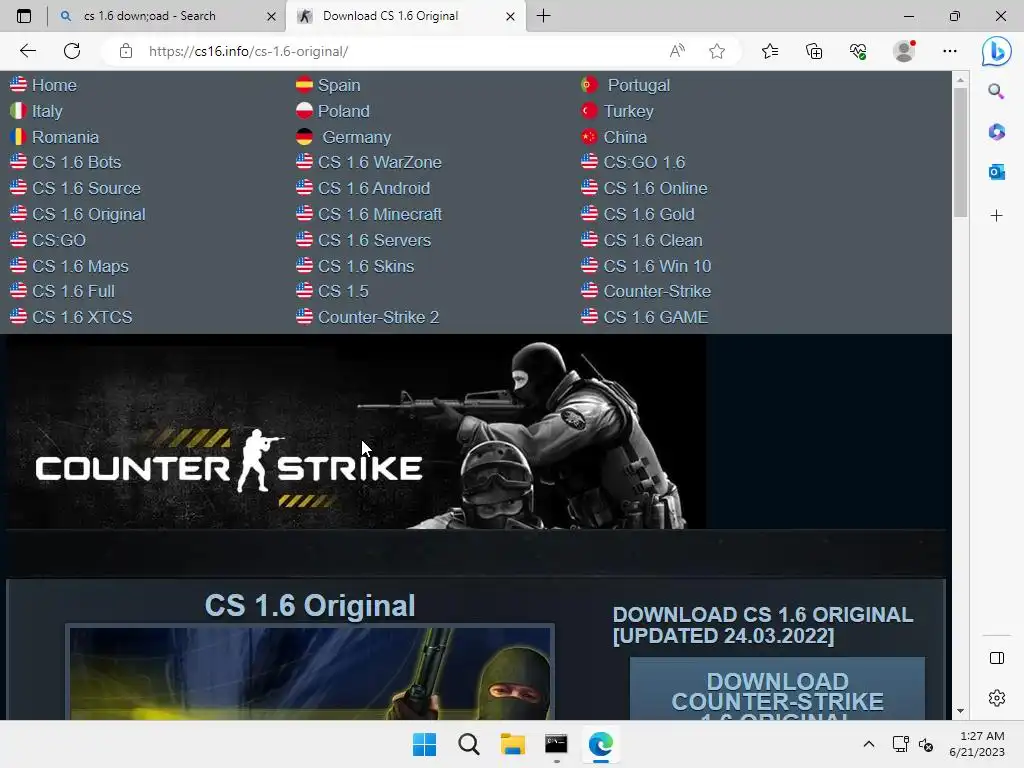Open CS 1.6 Minecraft link
The image size is (1024, 768).
(x=379, y=214)
